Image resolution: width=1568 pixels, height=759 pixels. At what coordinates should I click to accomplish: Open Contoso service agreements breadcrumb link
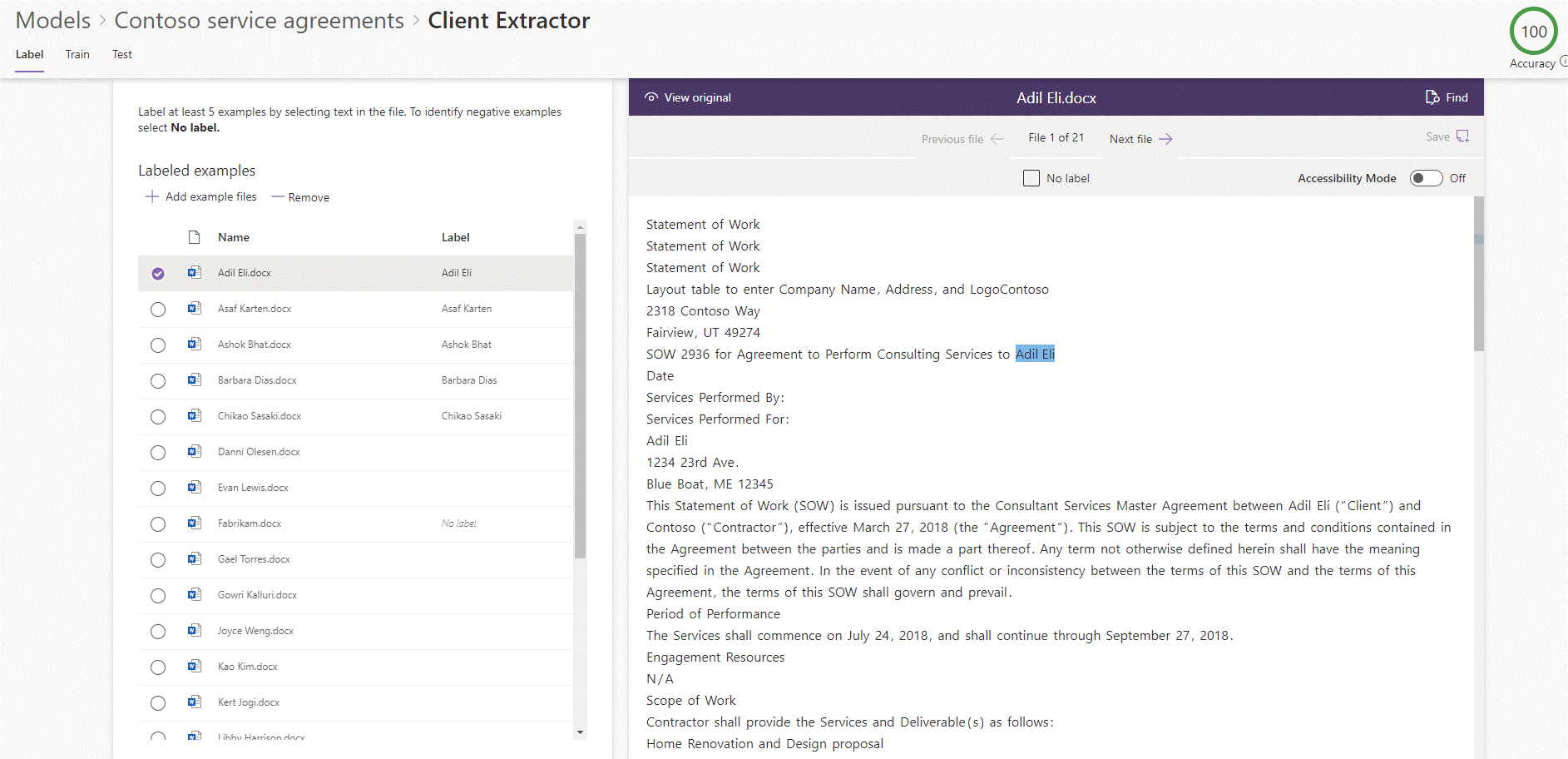260,20
